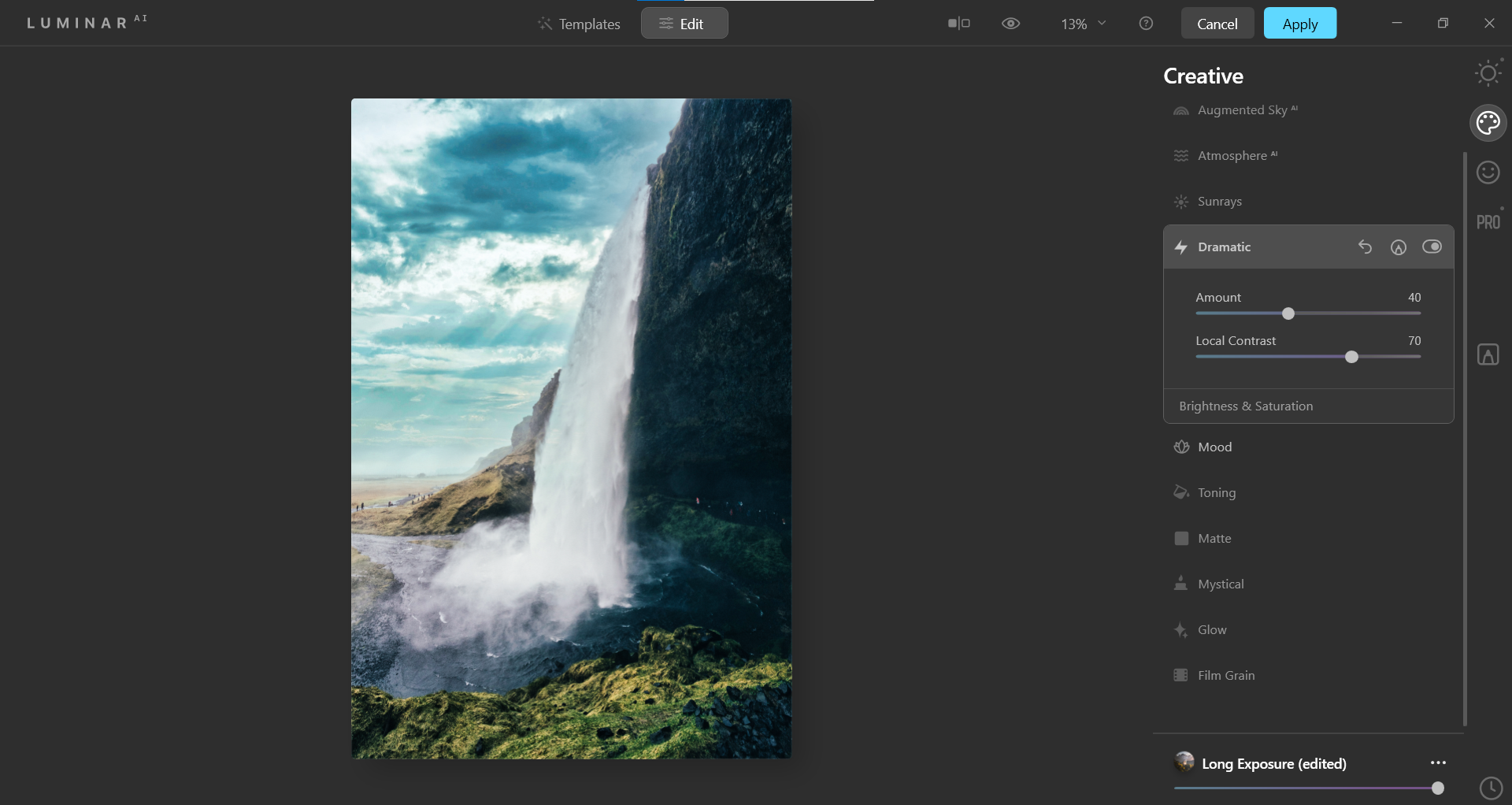The height and width of the screenshot is (805, 1512).
Task: Reset Dramatic tool with undo arrow
Action: click(1365, 247)
